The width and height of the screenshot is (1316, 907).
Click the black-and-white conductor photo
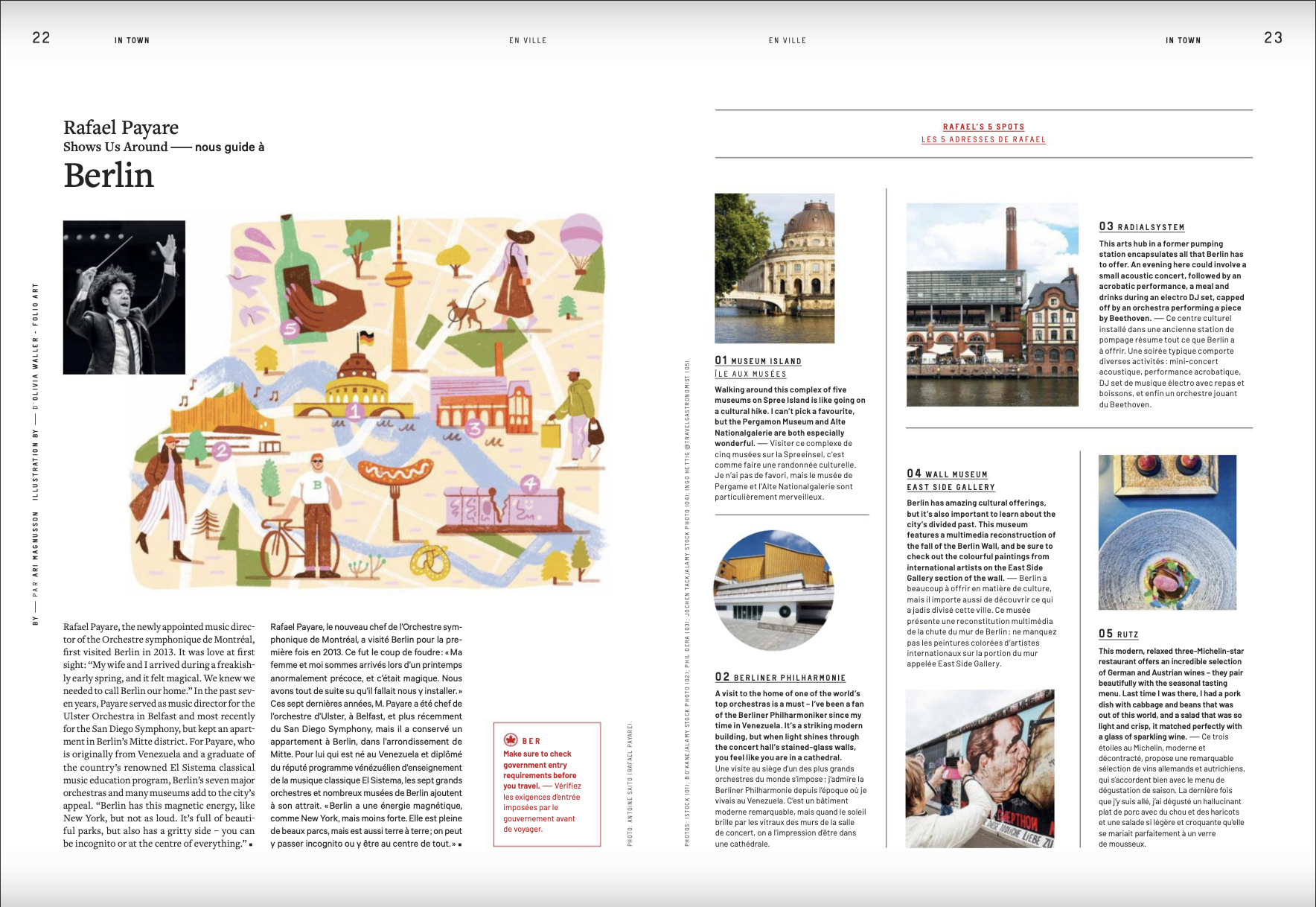tap(124, 297)
